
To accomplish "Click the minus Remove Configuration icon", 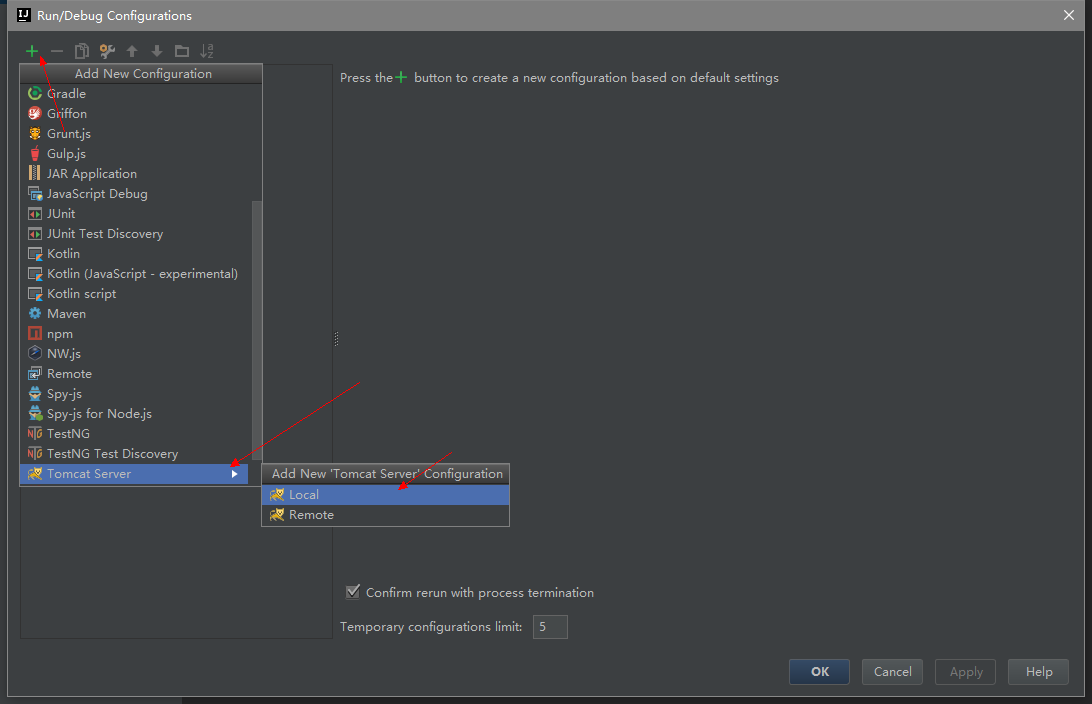I will (57, 51).
